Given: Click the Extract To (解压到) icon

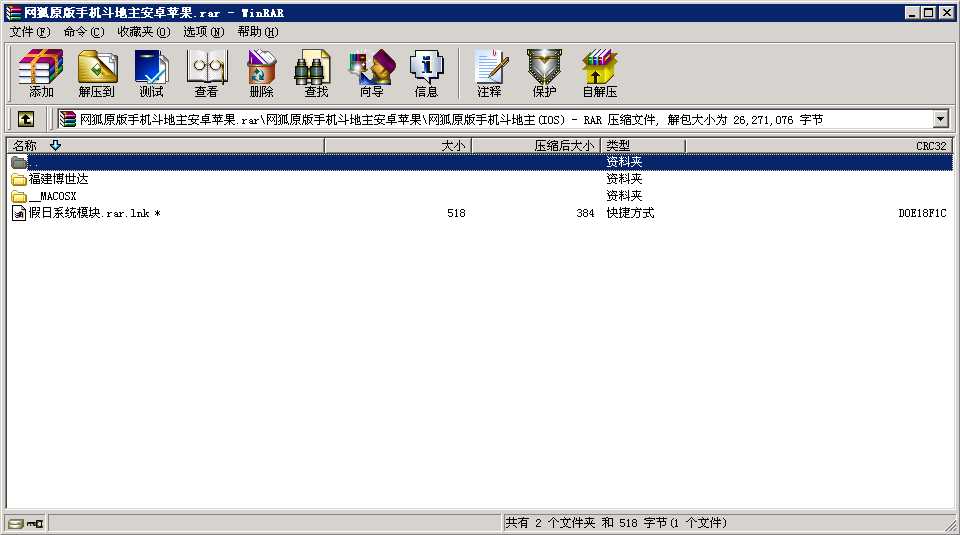Looking at the screenshot, I should coord(97,73).
